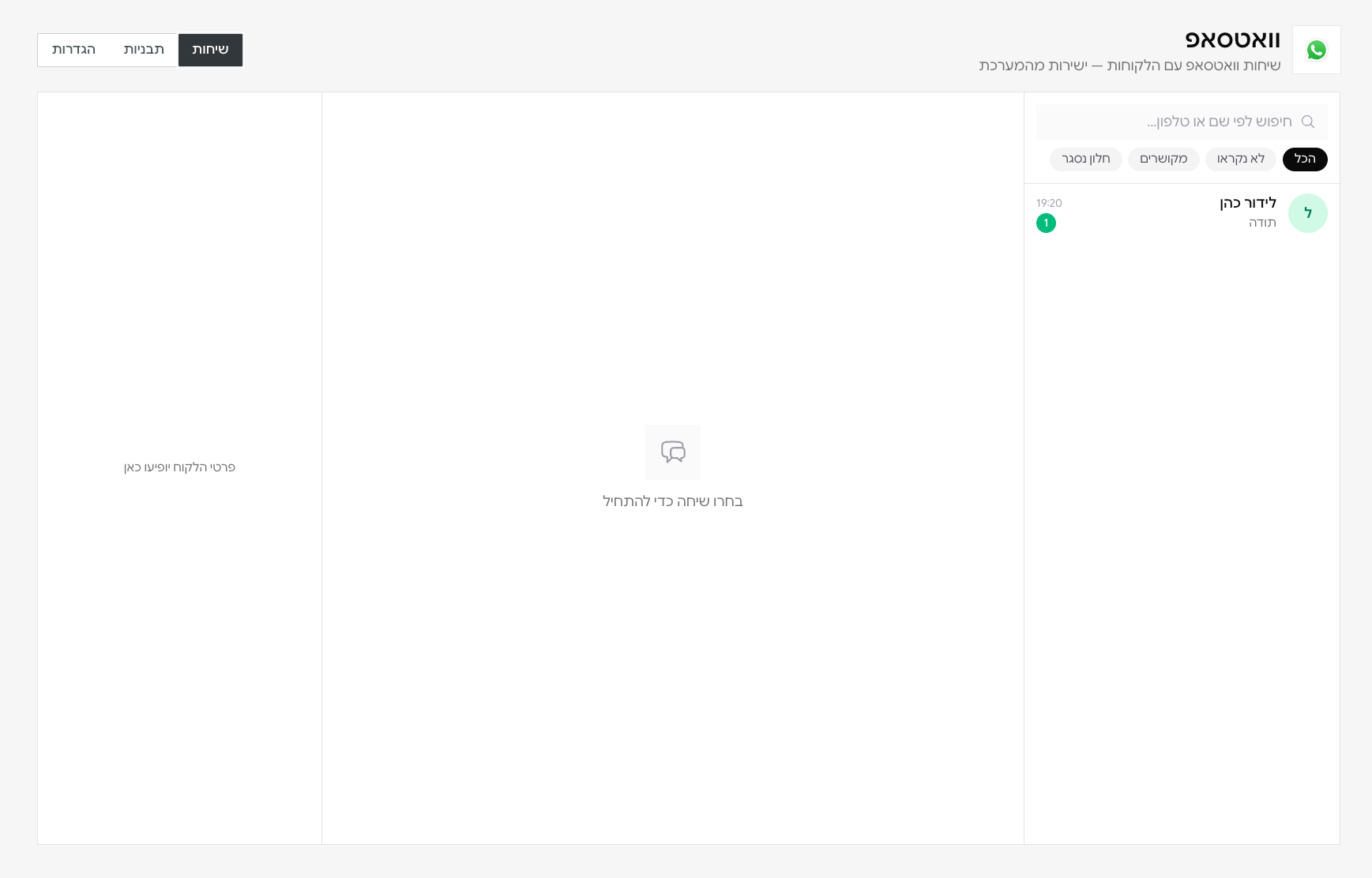Filter conversations by מקושרים
This screenshot has width=1372, height=878.
[1163, 159]
